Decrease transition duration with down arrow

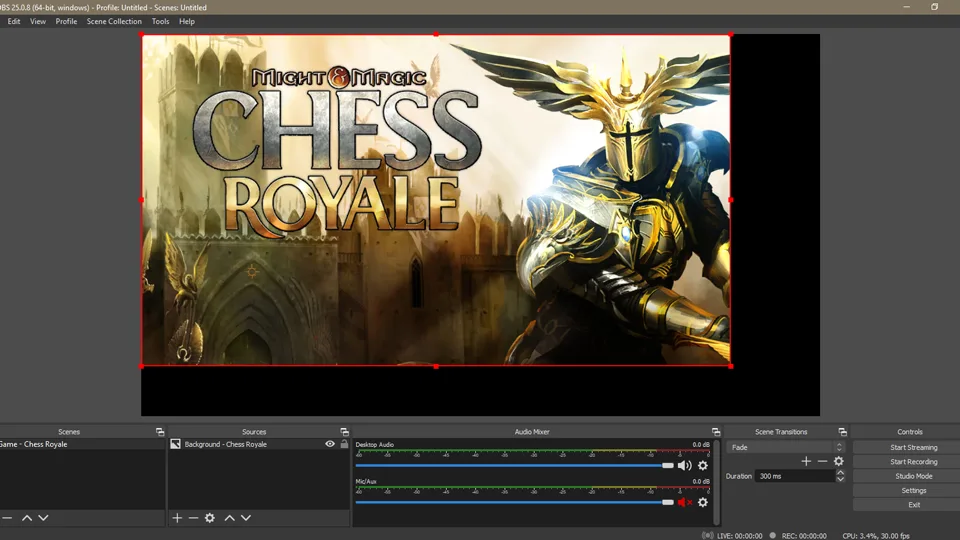tap(841, 479)
